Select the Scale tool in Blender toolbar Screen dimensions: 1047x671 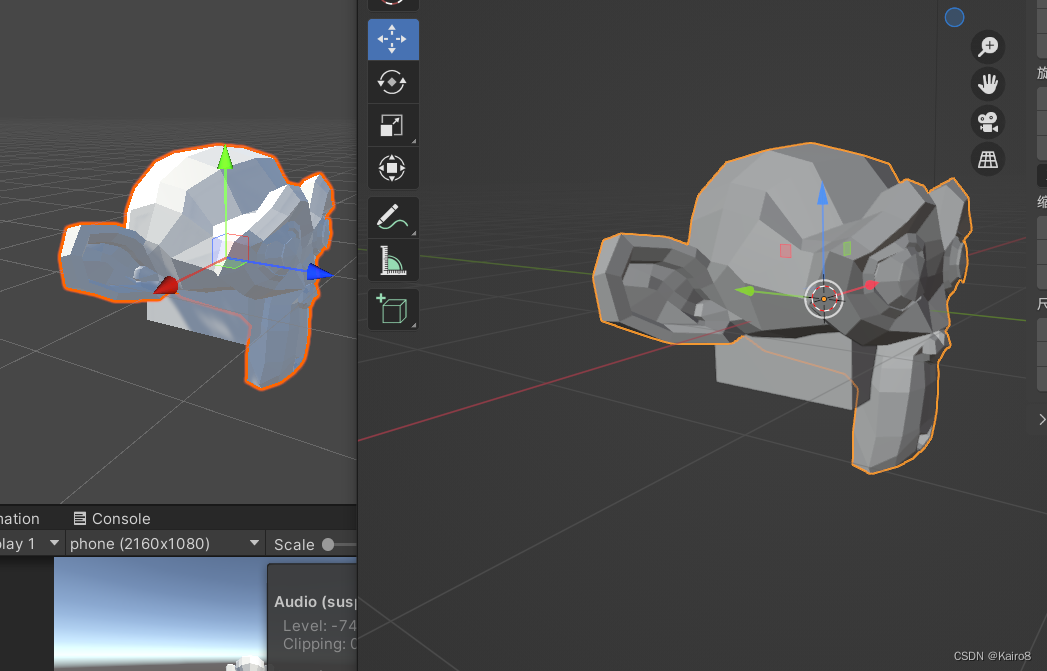click(393, 126)
